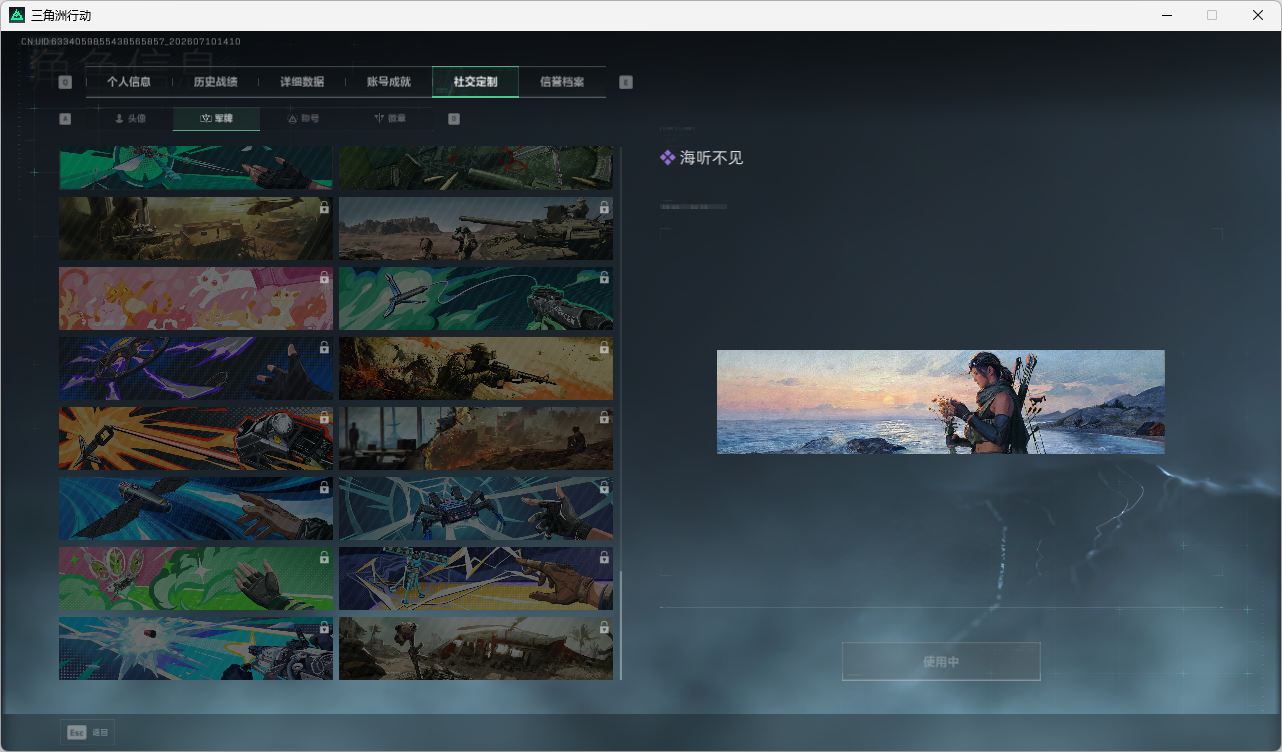Click lock icon on pink explosion banner
Viewport: 1282px width, 752px height.
324,278
